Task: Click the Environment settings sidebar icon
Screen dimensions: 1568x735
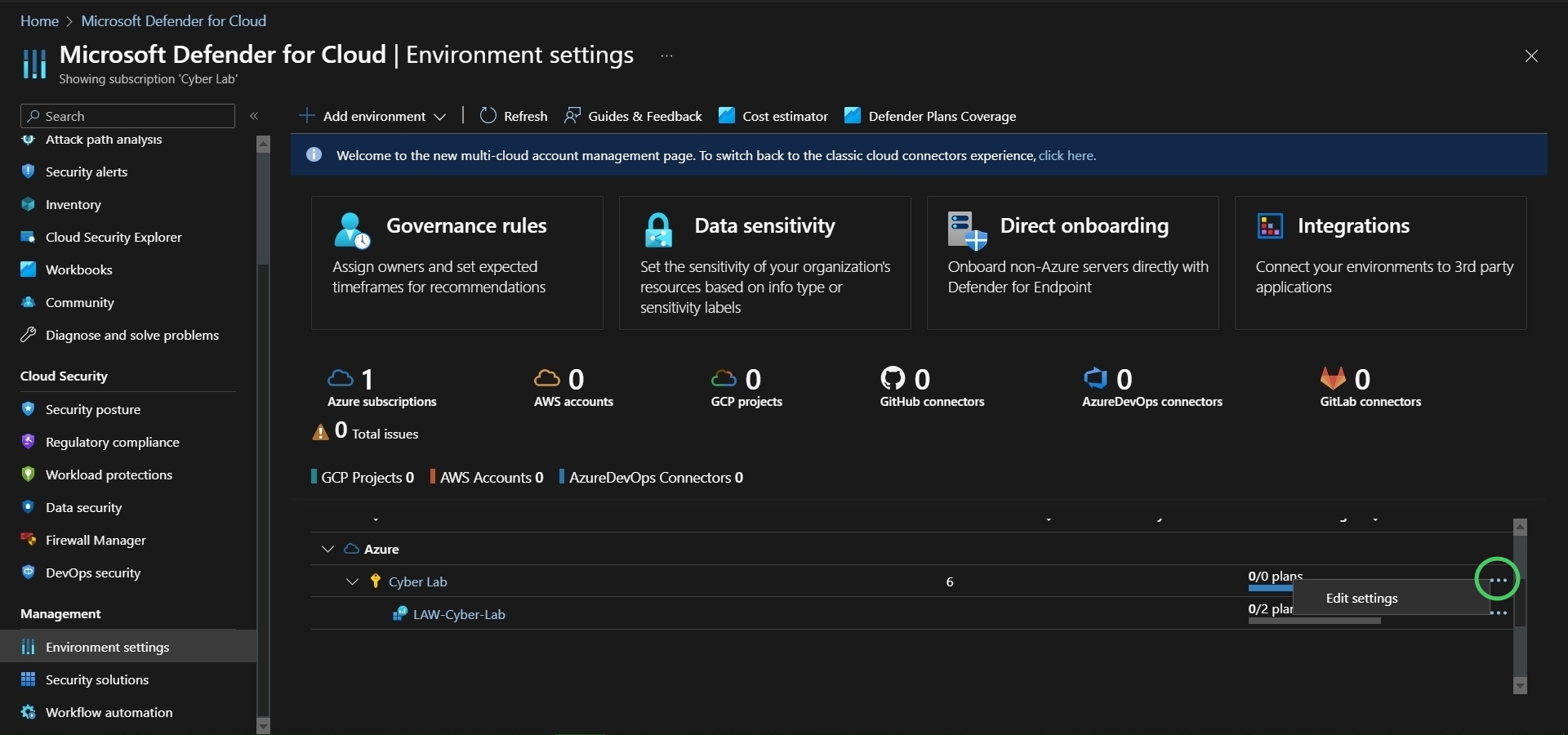Action: click(x=29, y=647)
